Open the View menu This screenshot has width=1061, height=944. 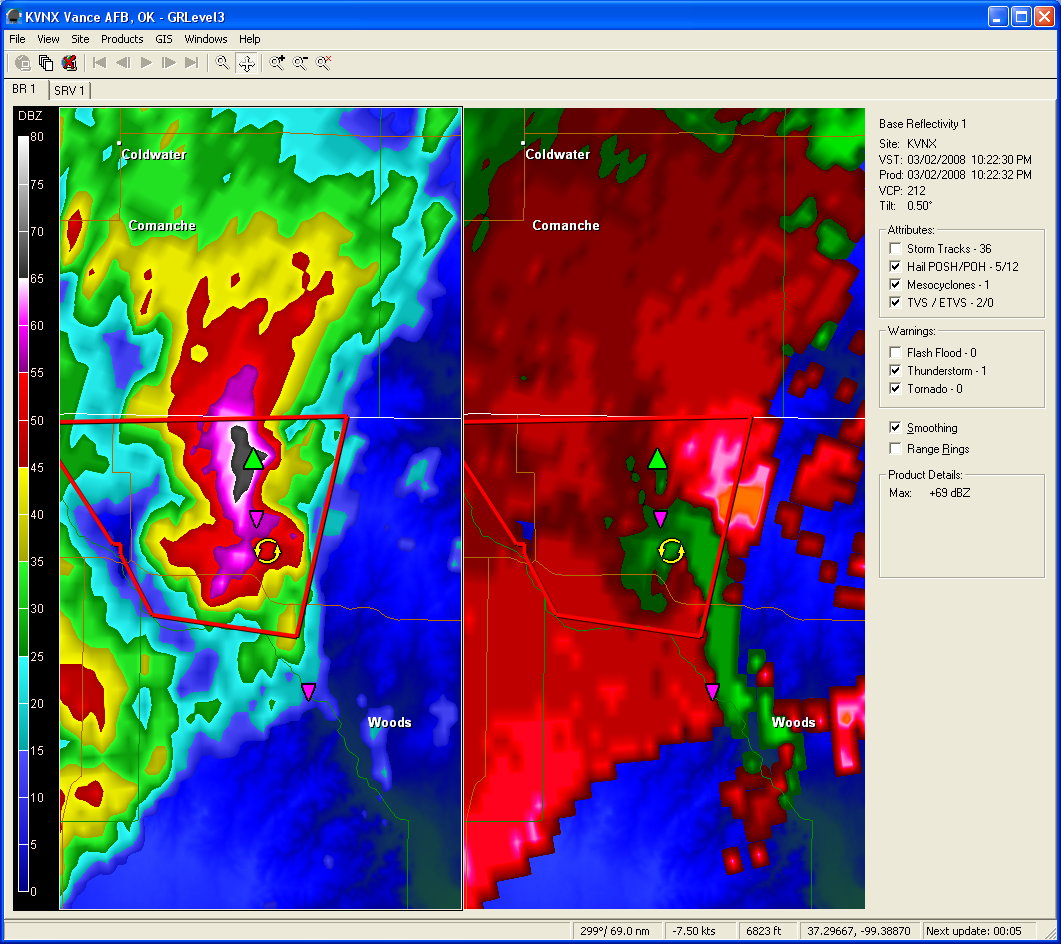[48, 39]
